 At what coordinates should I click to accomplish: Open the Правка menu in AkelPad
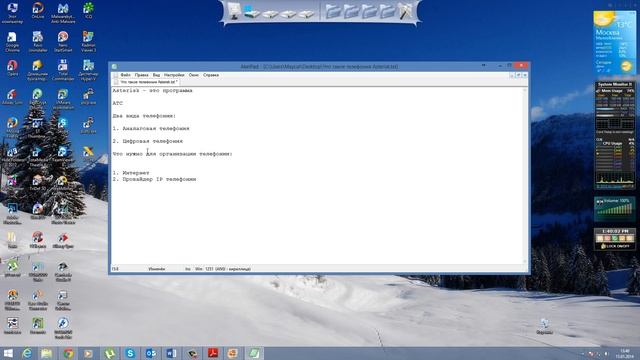(x=141, y=75)
